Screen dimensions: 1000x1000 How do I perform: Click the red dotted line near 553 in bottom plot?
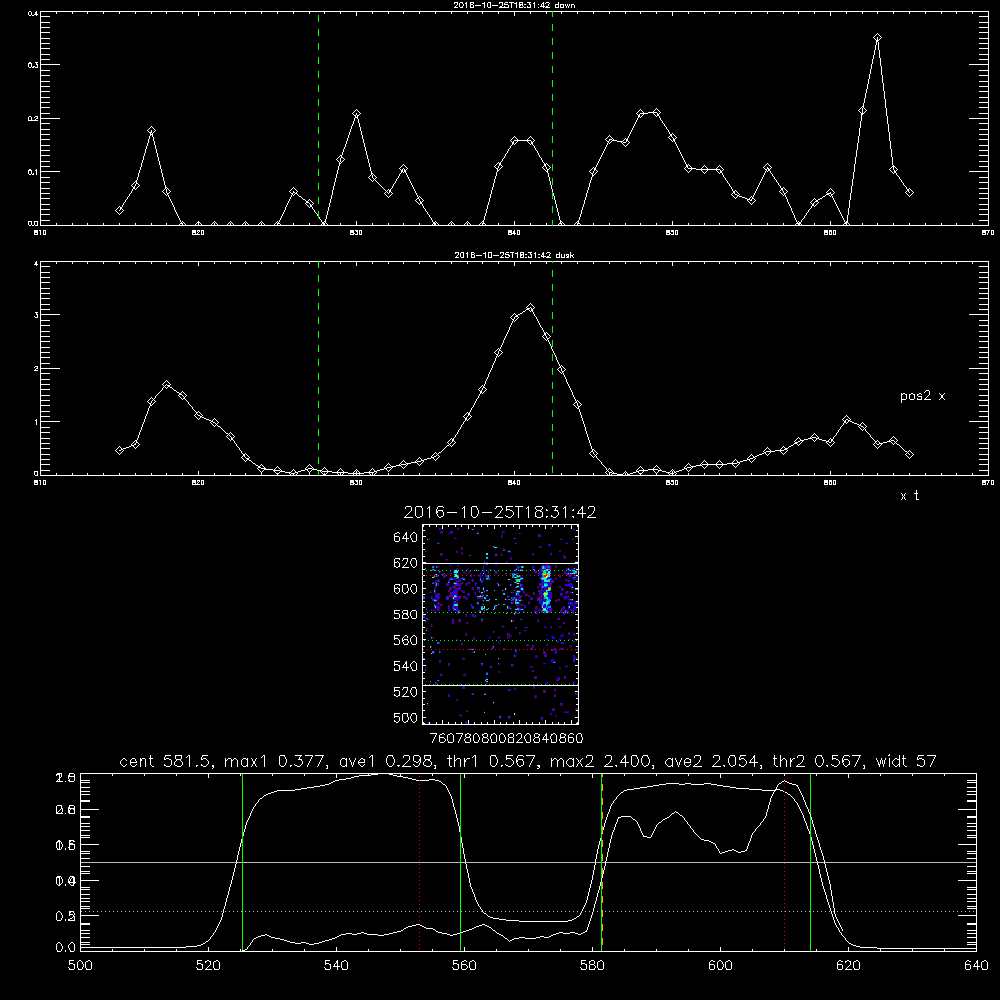click(419, 864)
